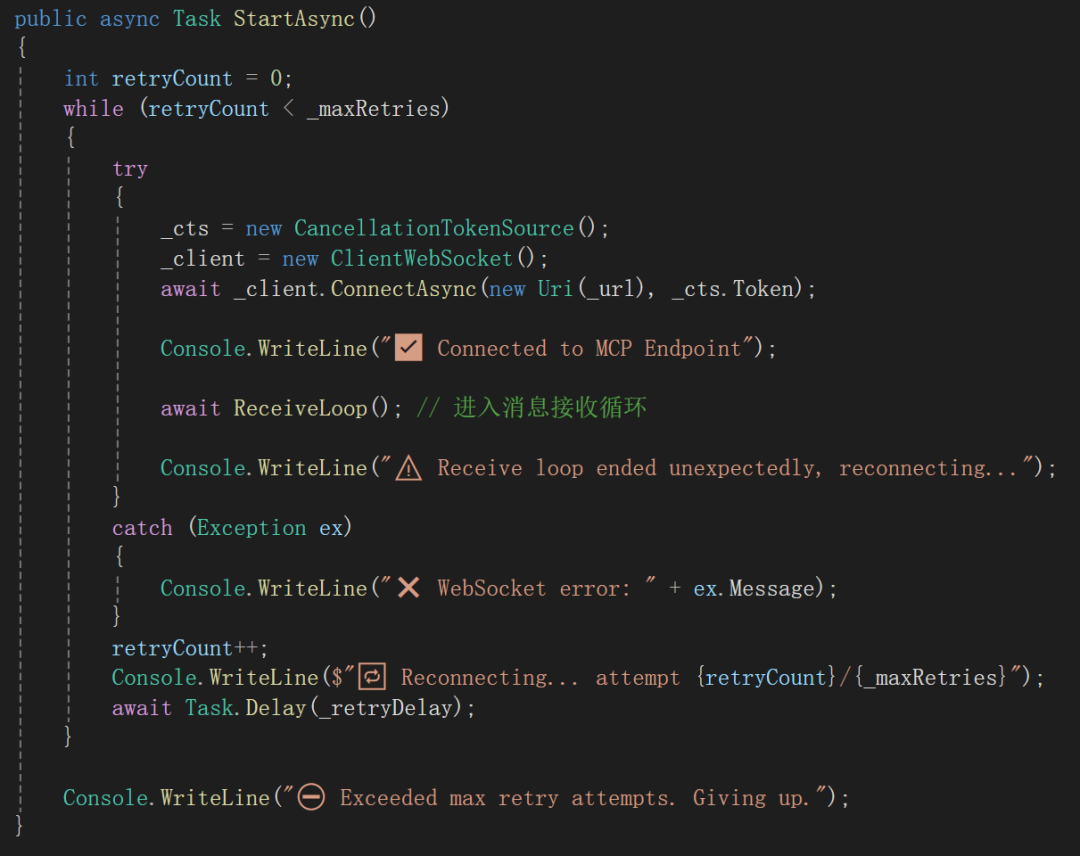This screenshot has height=856, width=1080.
Task: Select the while keyword
Action: [93, 108]
